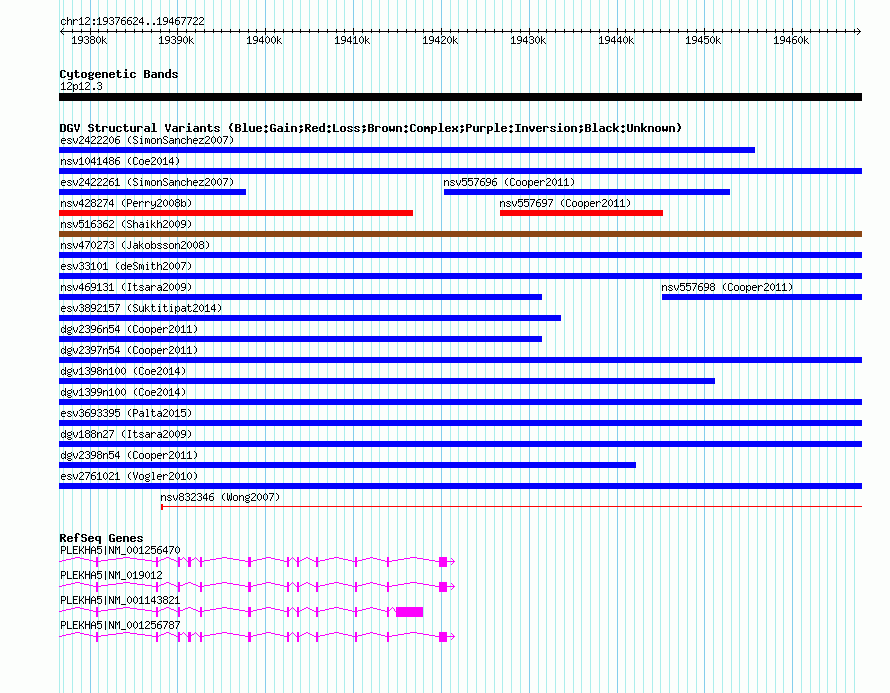Viewport: 890px width, 693px height.
Task: Click the Cytogenetic Bands track title
Action: point(119,74)
